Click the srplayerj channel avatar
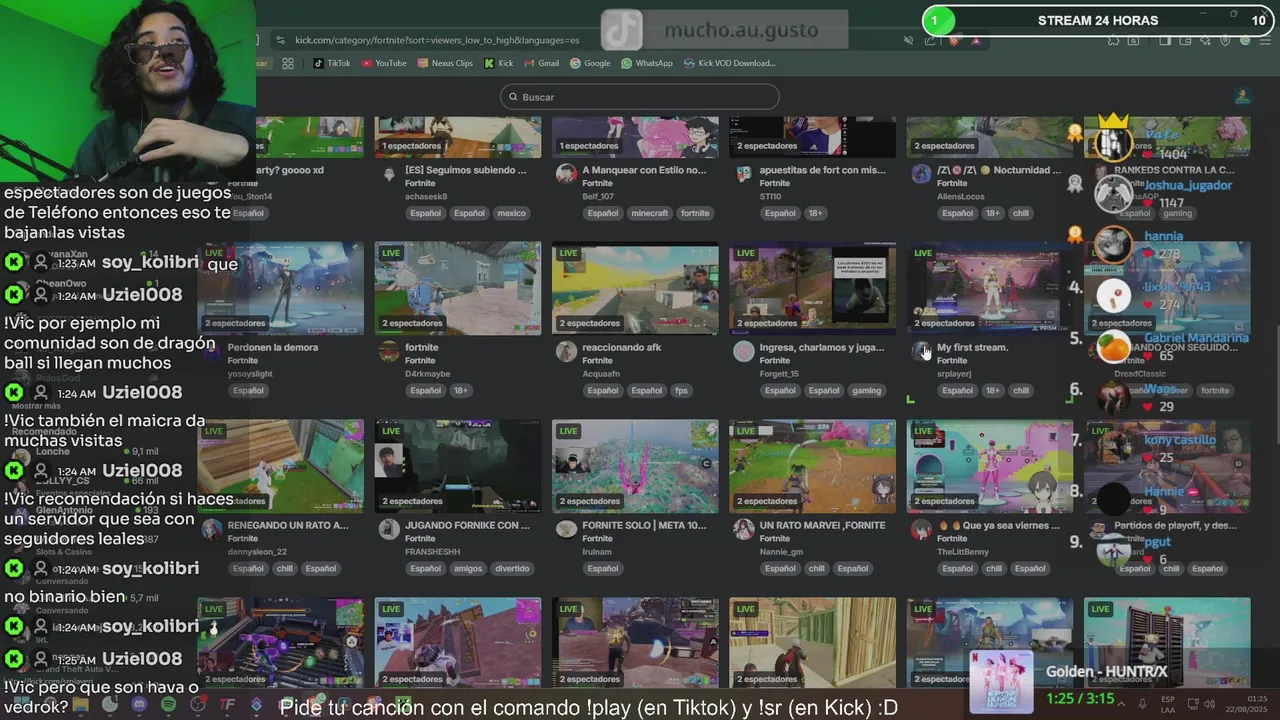This screenshot has height=720, width=1280. point(921,351)
